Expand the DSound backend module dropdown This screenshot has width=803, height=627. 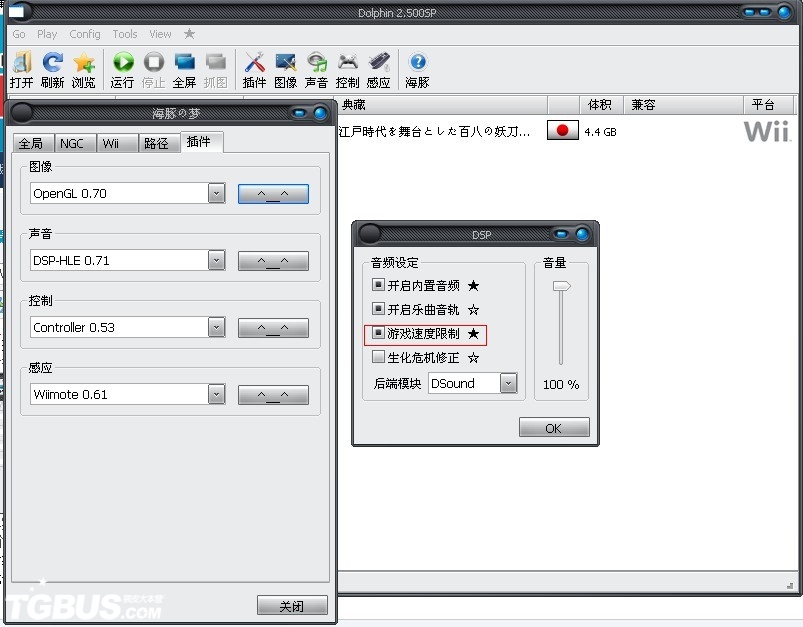(509, 383)
